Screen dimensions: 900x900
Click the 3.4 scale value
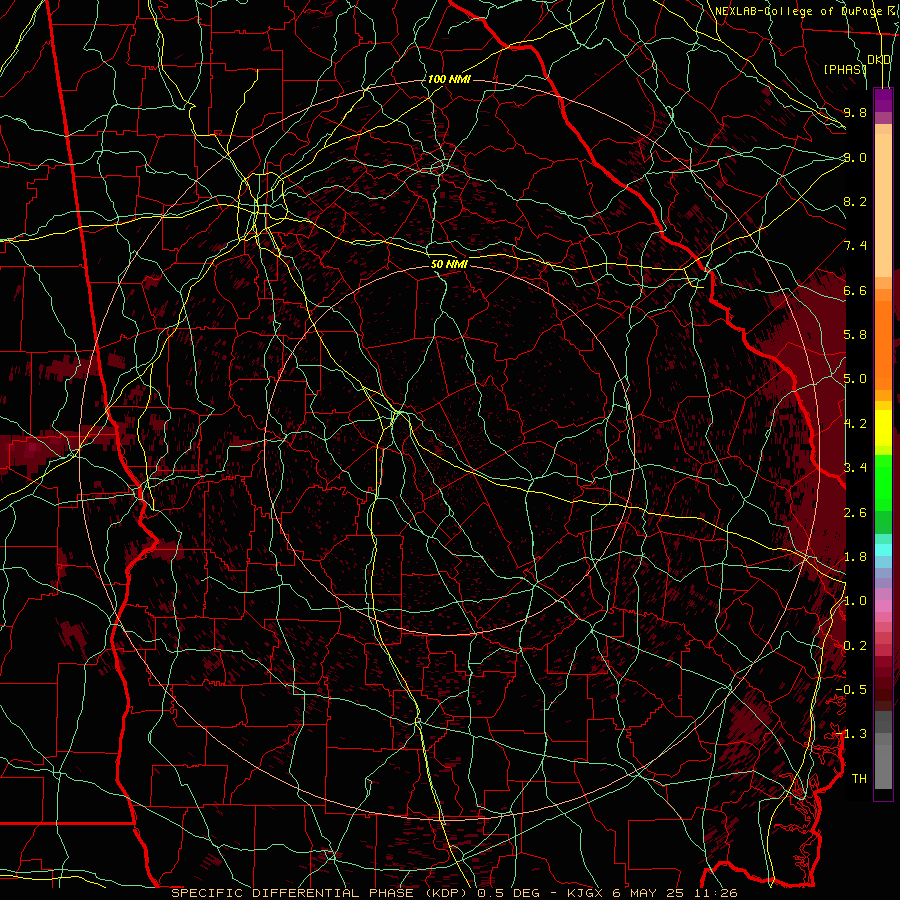tap(855, 468)
